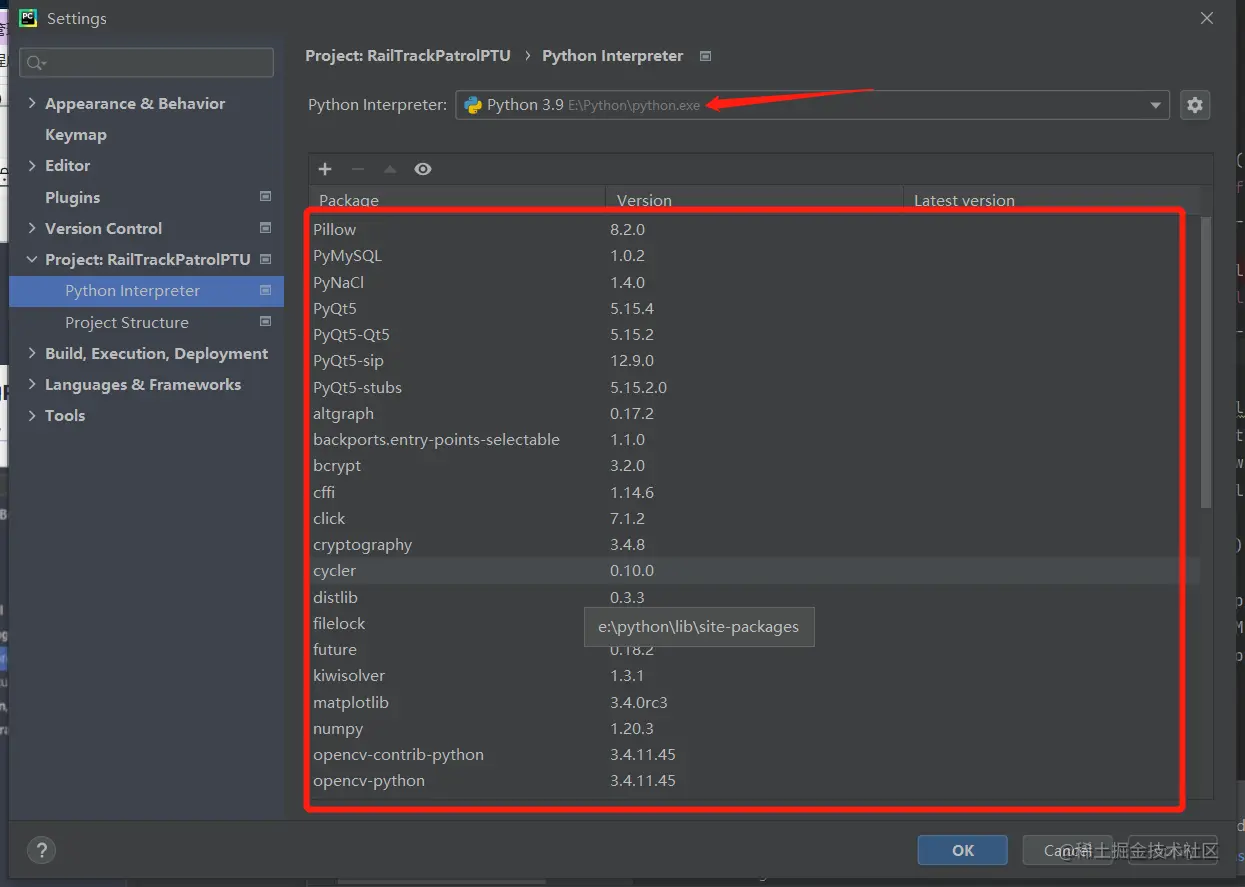1245x887 pixels.
Task: Expand the Tools section
Action: click(32, 415)
